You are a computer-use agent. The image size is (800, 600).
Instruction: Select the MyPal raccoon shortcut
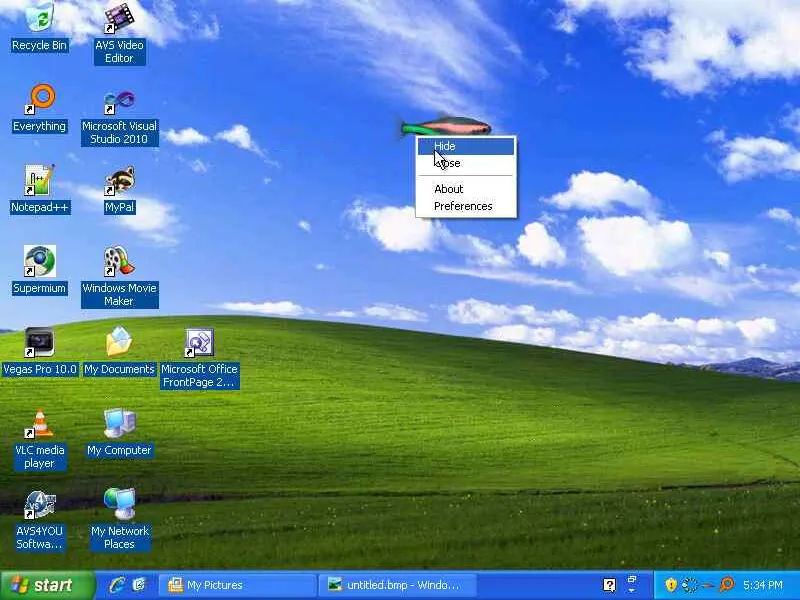click(x=119, y=190)
